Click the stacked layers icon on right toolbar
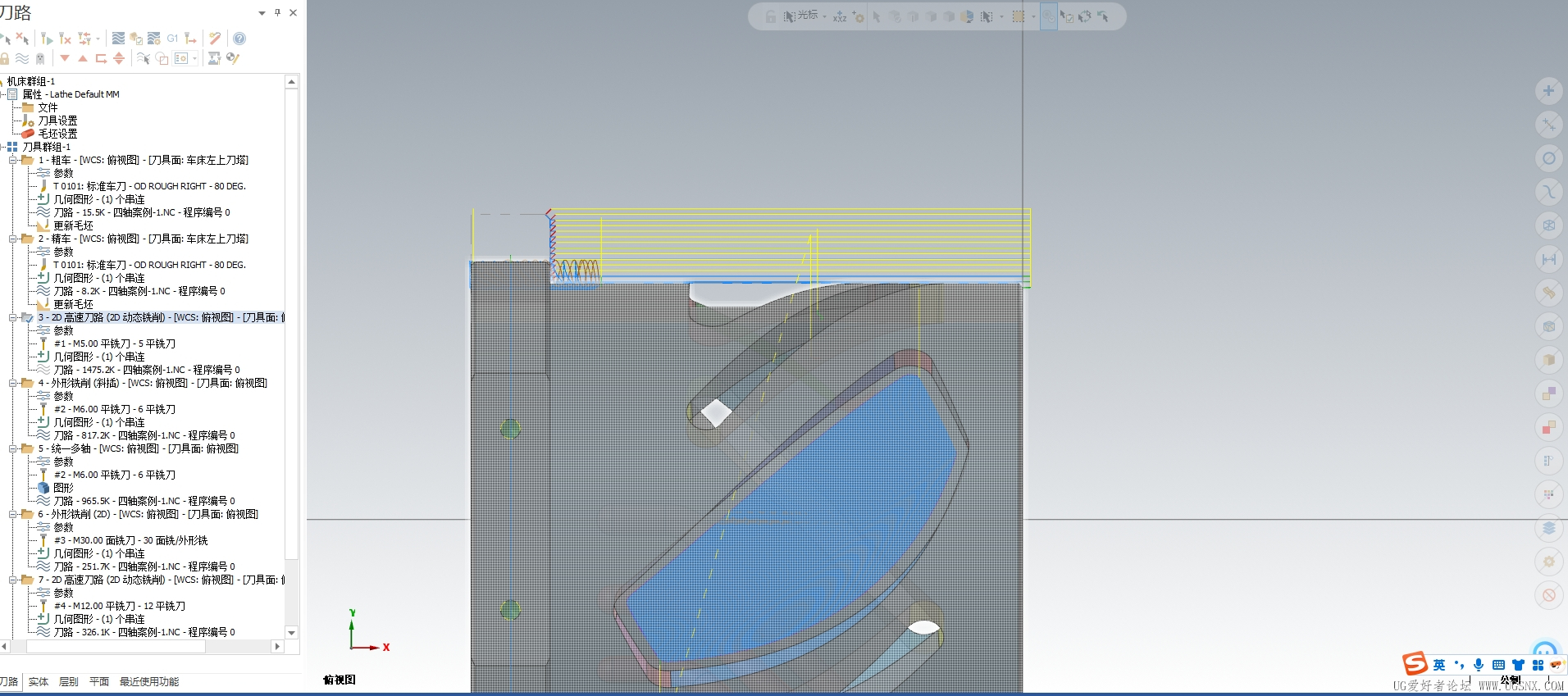The height and width of the screenshot is (696, 1568). [1548, 528]
